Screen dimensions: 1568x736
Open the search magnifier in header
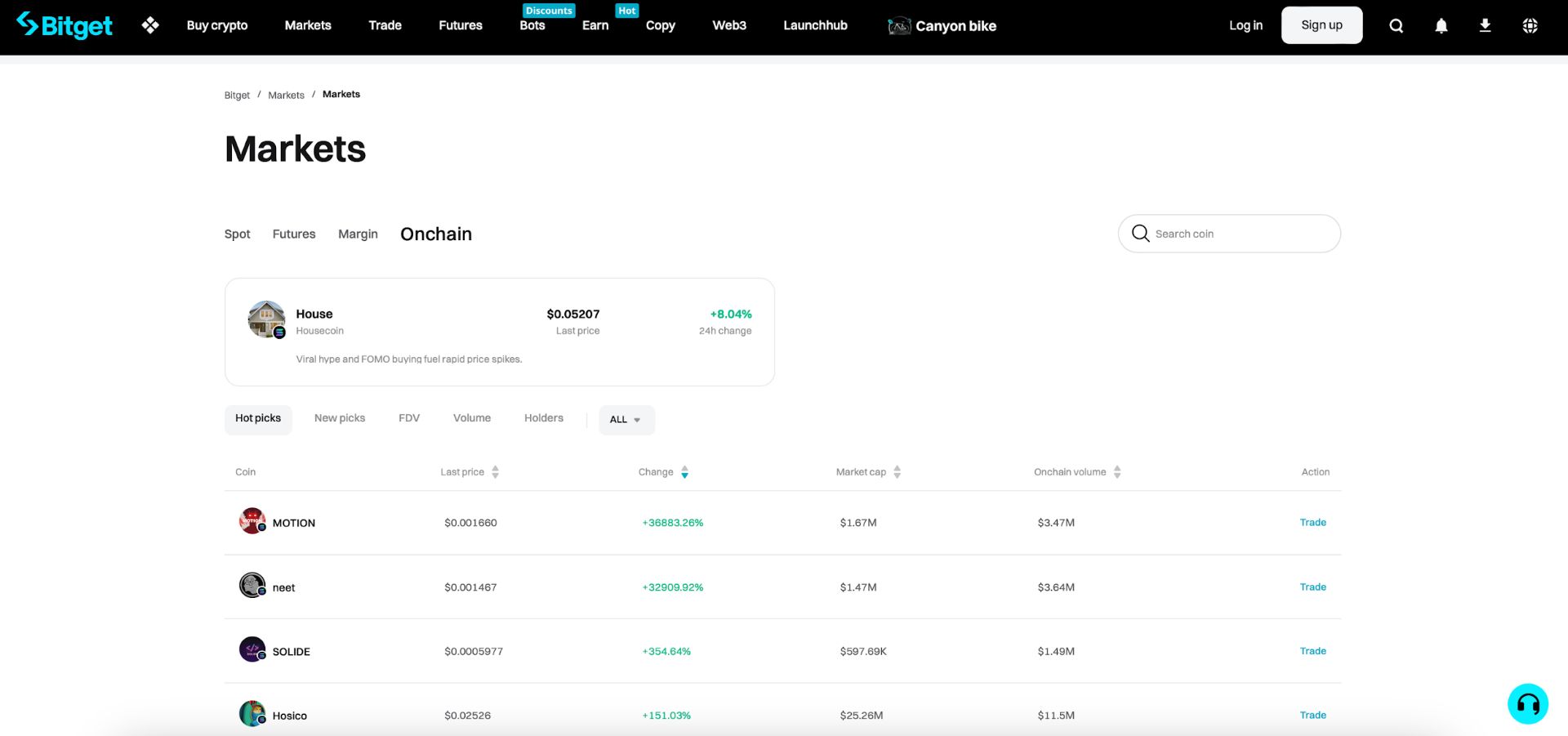1396,26
